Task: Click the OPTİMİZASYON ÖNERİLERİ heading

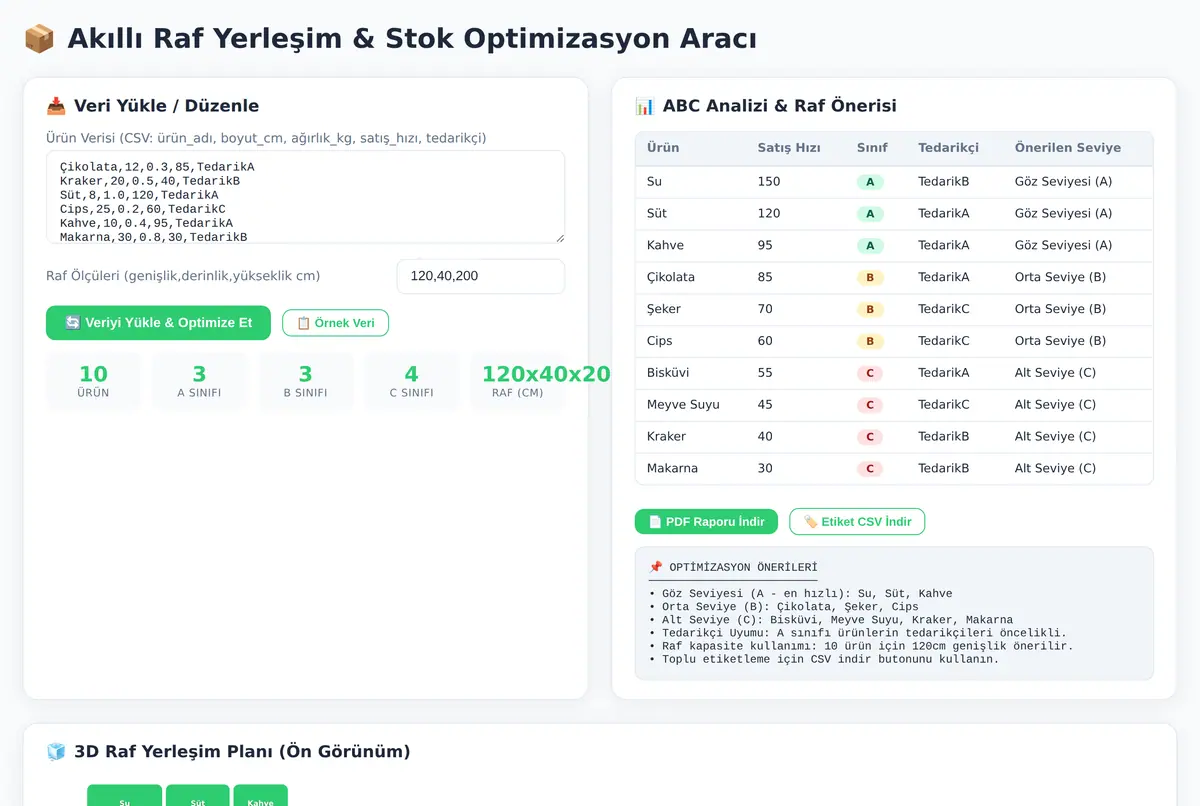Action: (x=743, y=567)
